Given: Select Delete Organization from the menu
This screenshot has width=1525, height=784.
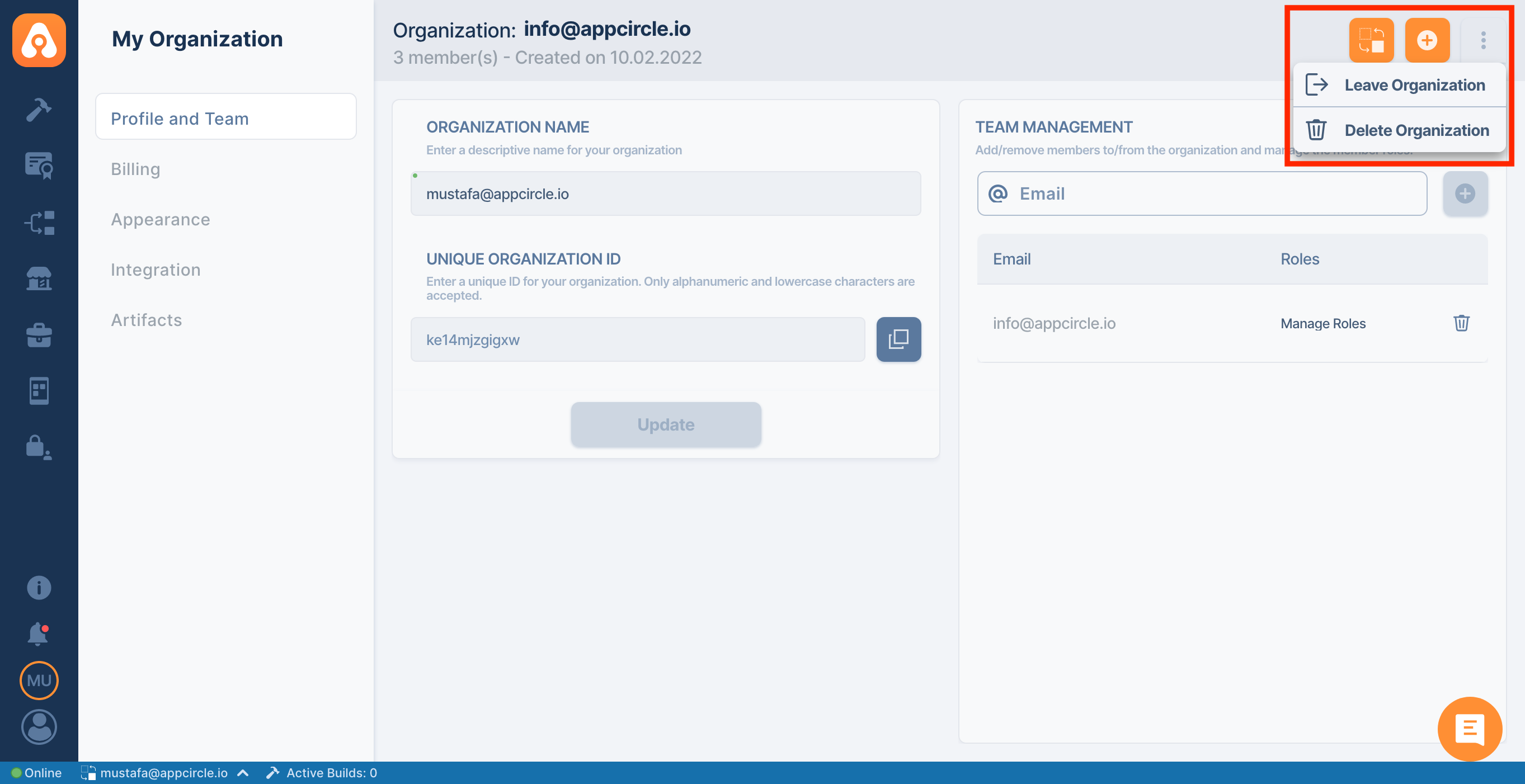Looking at the screenshot, I should 1399,130.
